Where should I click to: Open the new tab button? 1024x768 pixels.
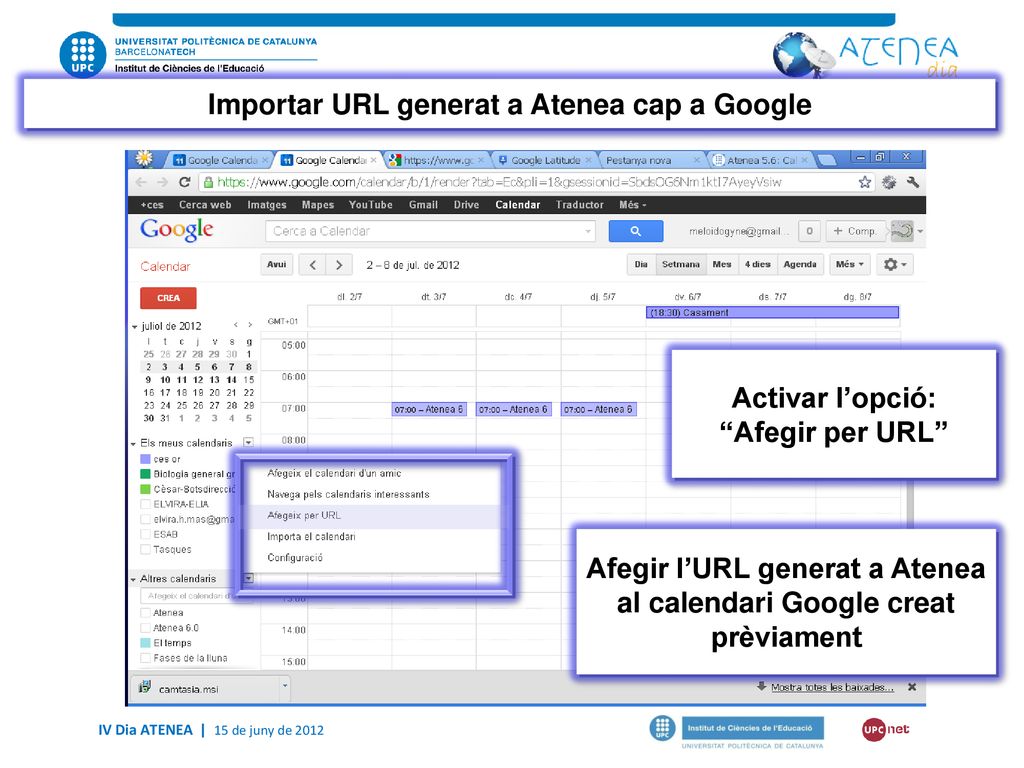826,160
